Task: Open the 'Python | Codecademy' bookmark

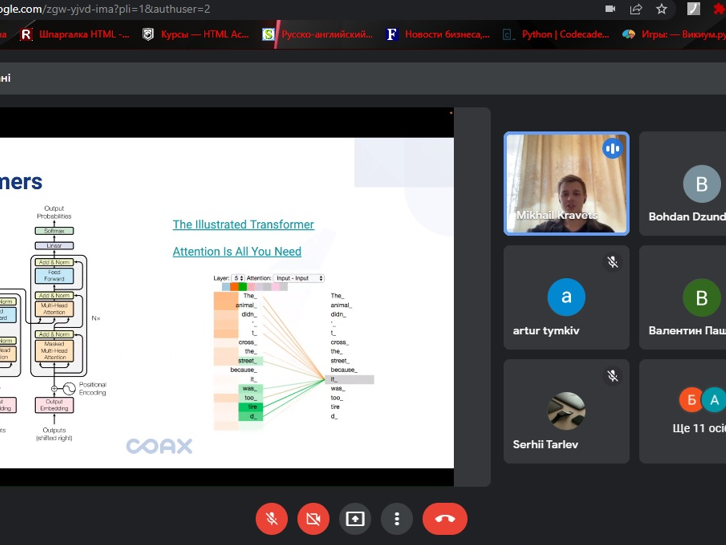Action: coord(555,34)
